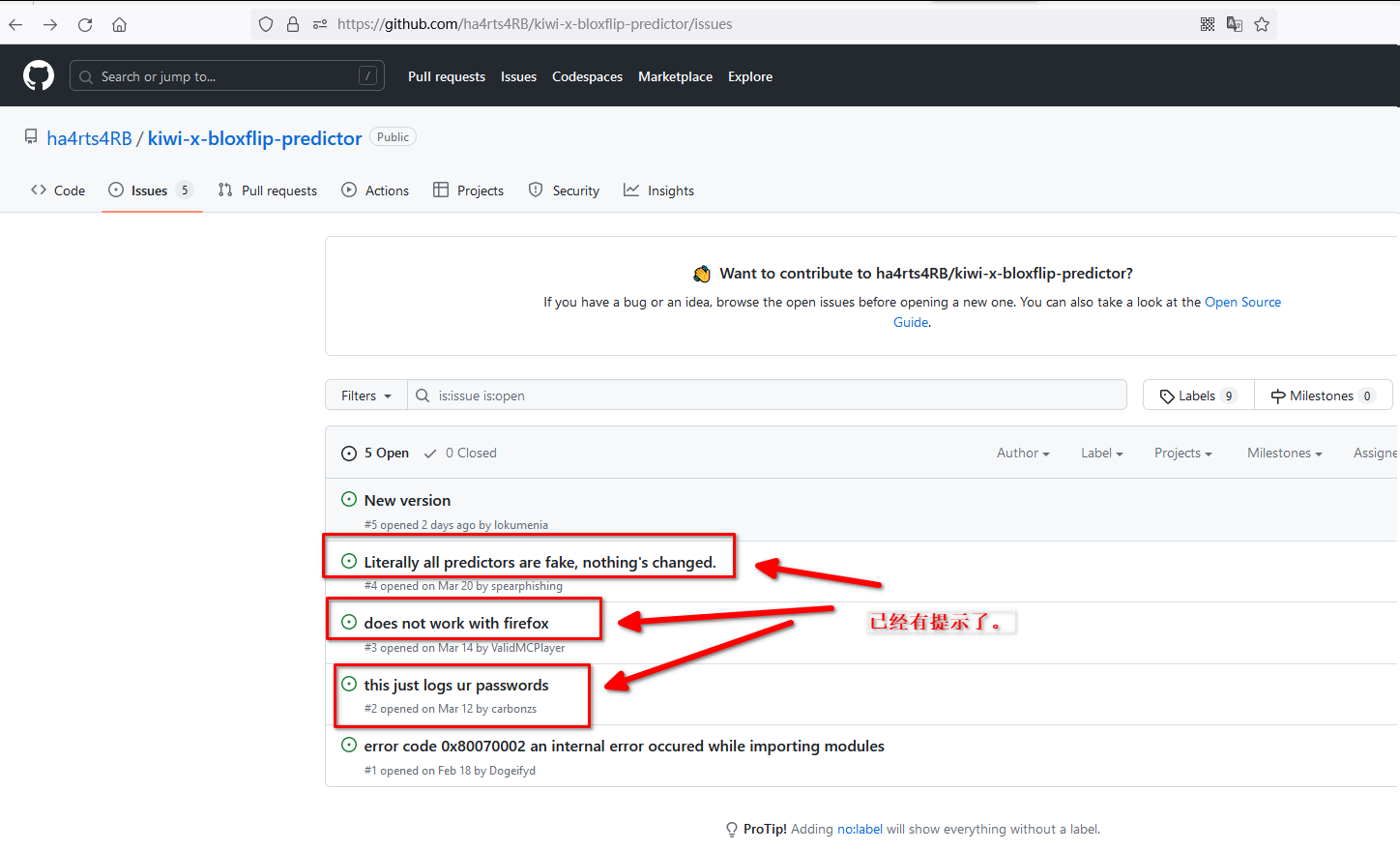Open the QR code icon in address bar

[x=1208, y=24]
